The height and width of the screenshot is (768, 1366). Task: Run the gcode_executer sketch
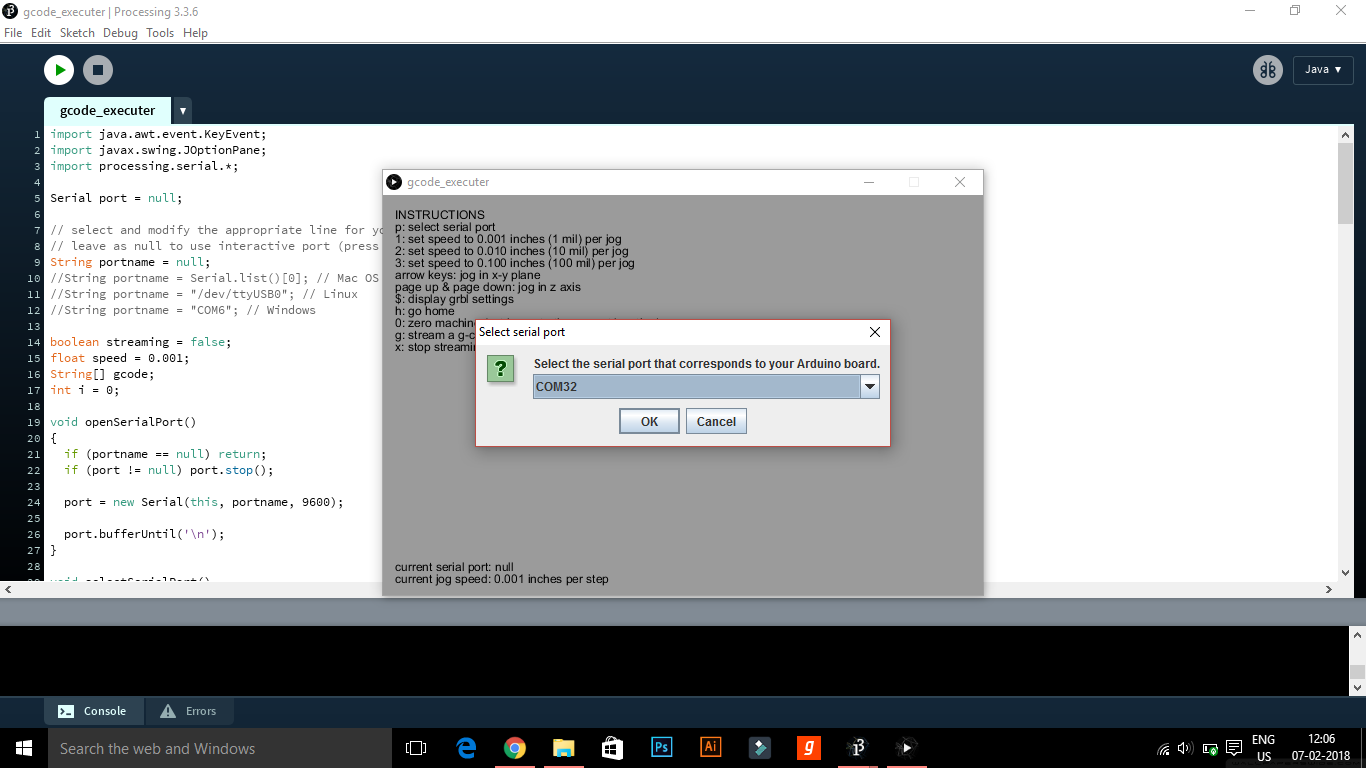[58, 69]
